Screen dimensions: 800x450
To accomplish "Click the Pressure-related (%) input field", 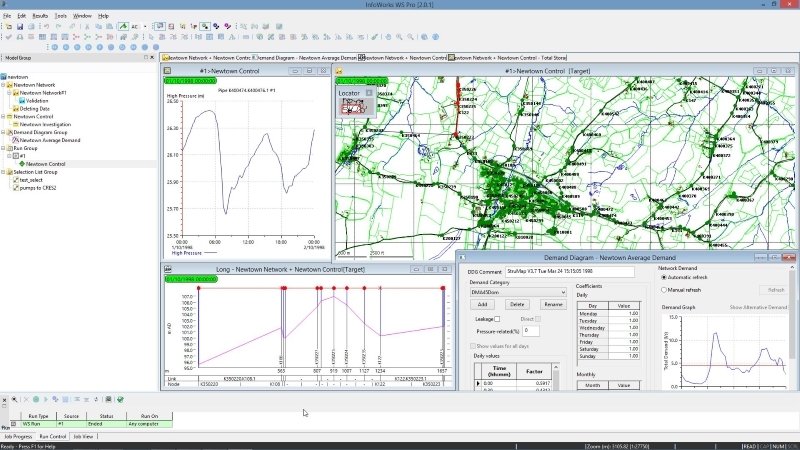I will 531,331.
